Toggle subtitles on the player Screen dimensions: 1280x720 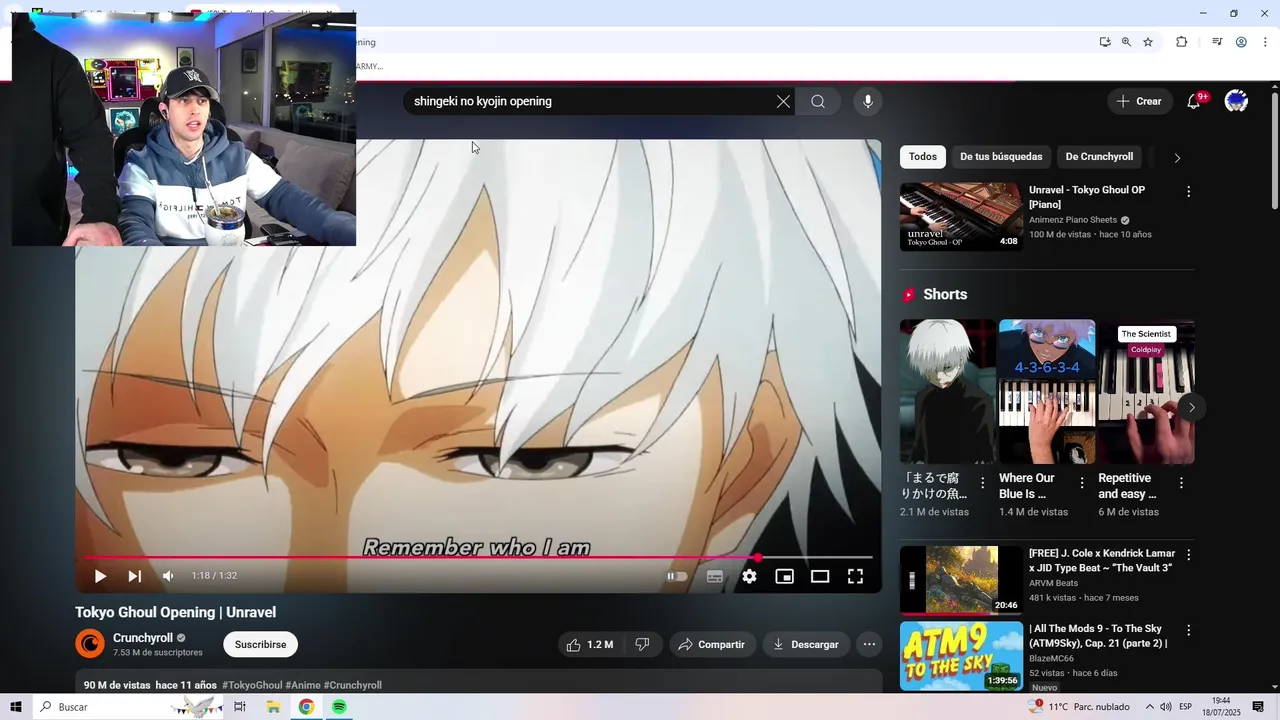click(x=715, y=576)
